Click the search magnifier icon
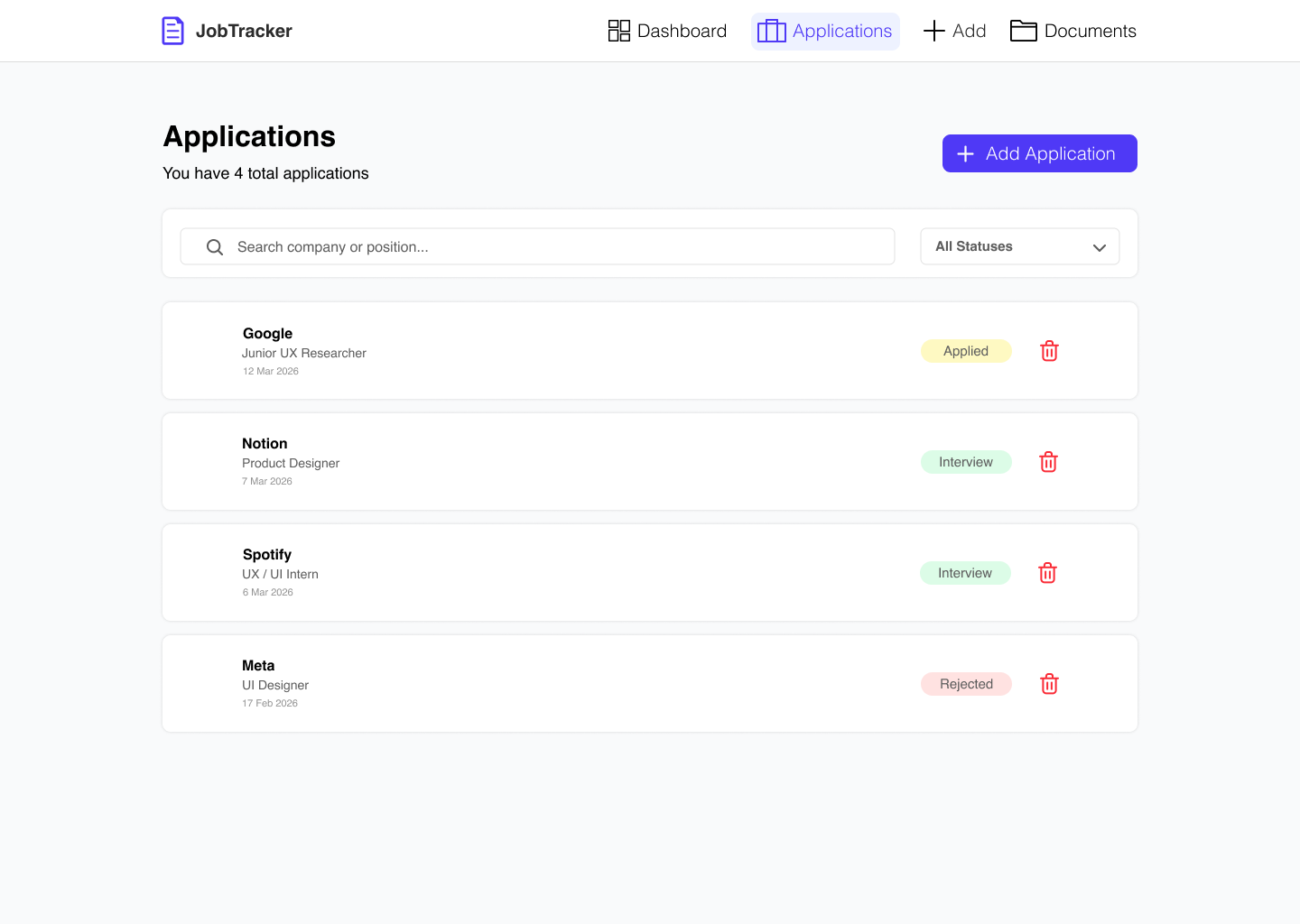Screen dimensions: 1300x924 [x=215, y=247]
